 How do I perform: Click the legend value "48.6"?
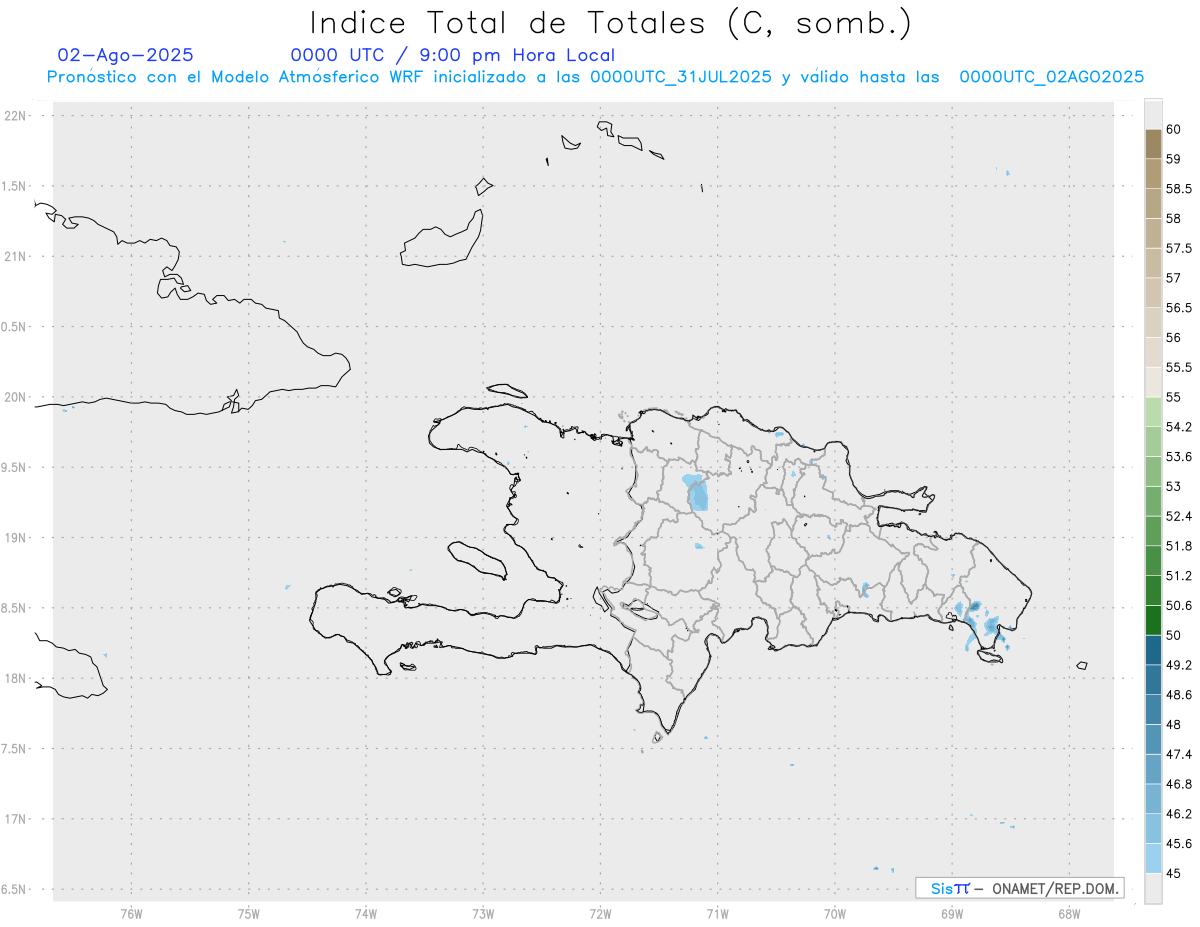tap(1179, 695)
